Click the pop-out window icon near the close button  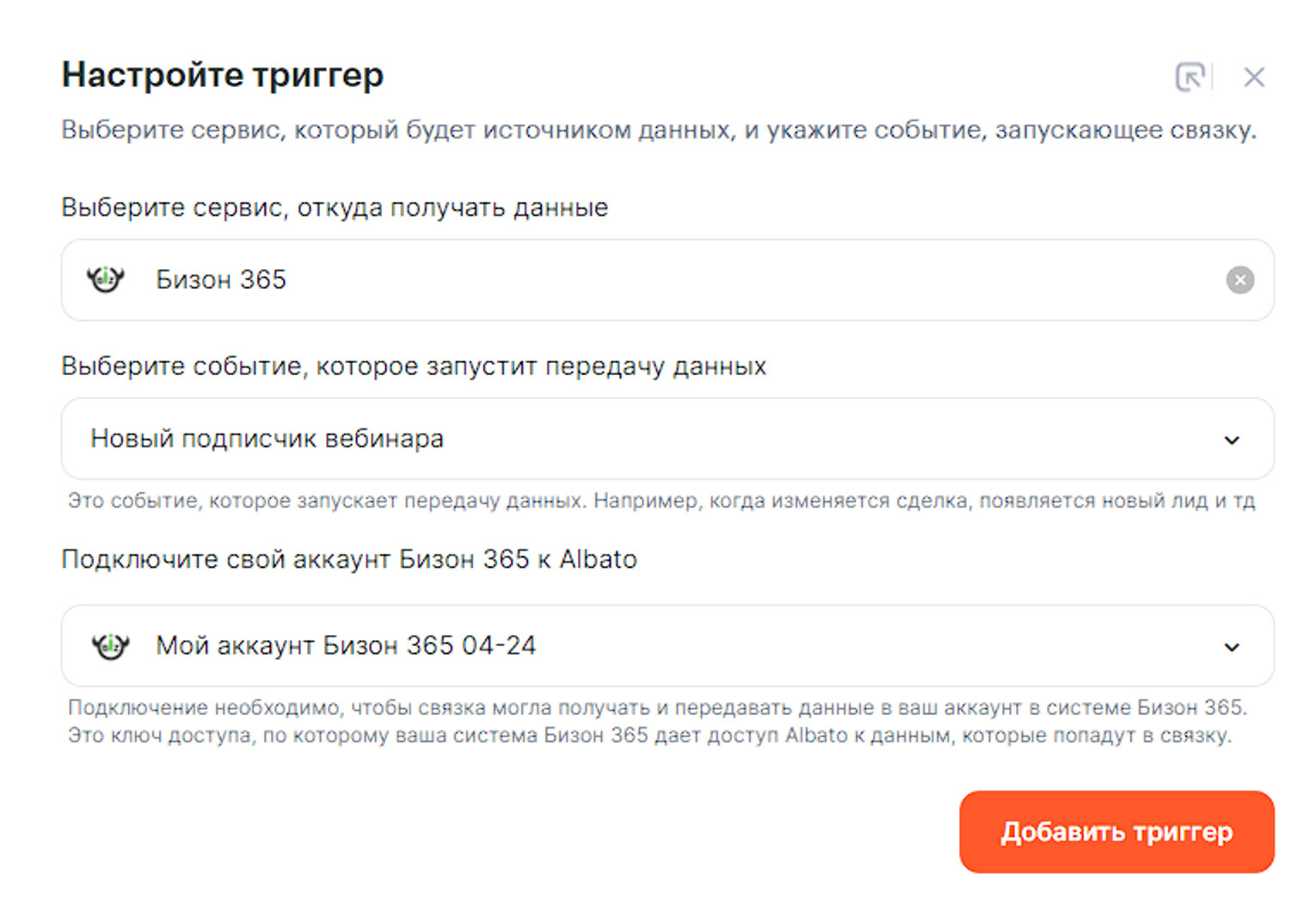pyautogui.click(x=1190, y=77)
